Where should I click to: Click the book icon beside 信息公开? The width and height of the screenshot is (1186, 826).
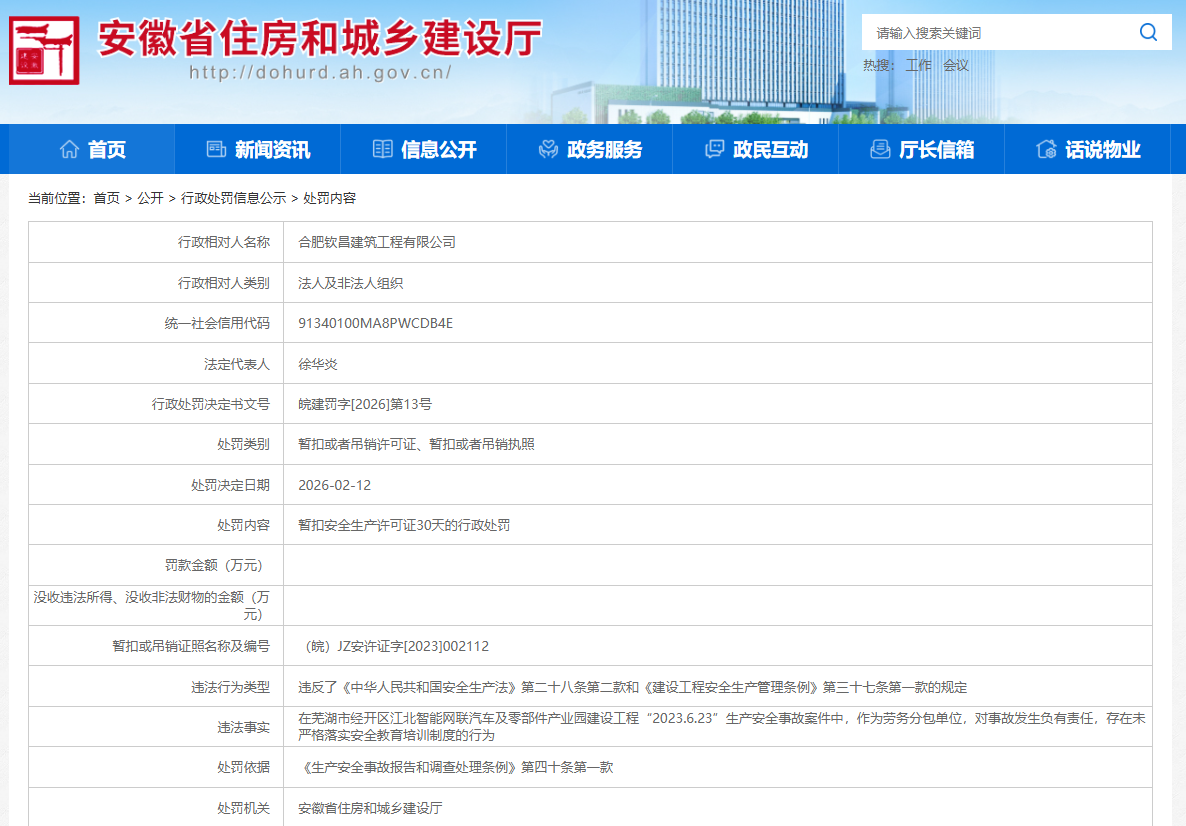(382, 149)
